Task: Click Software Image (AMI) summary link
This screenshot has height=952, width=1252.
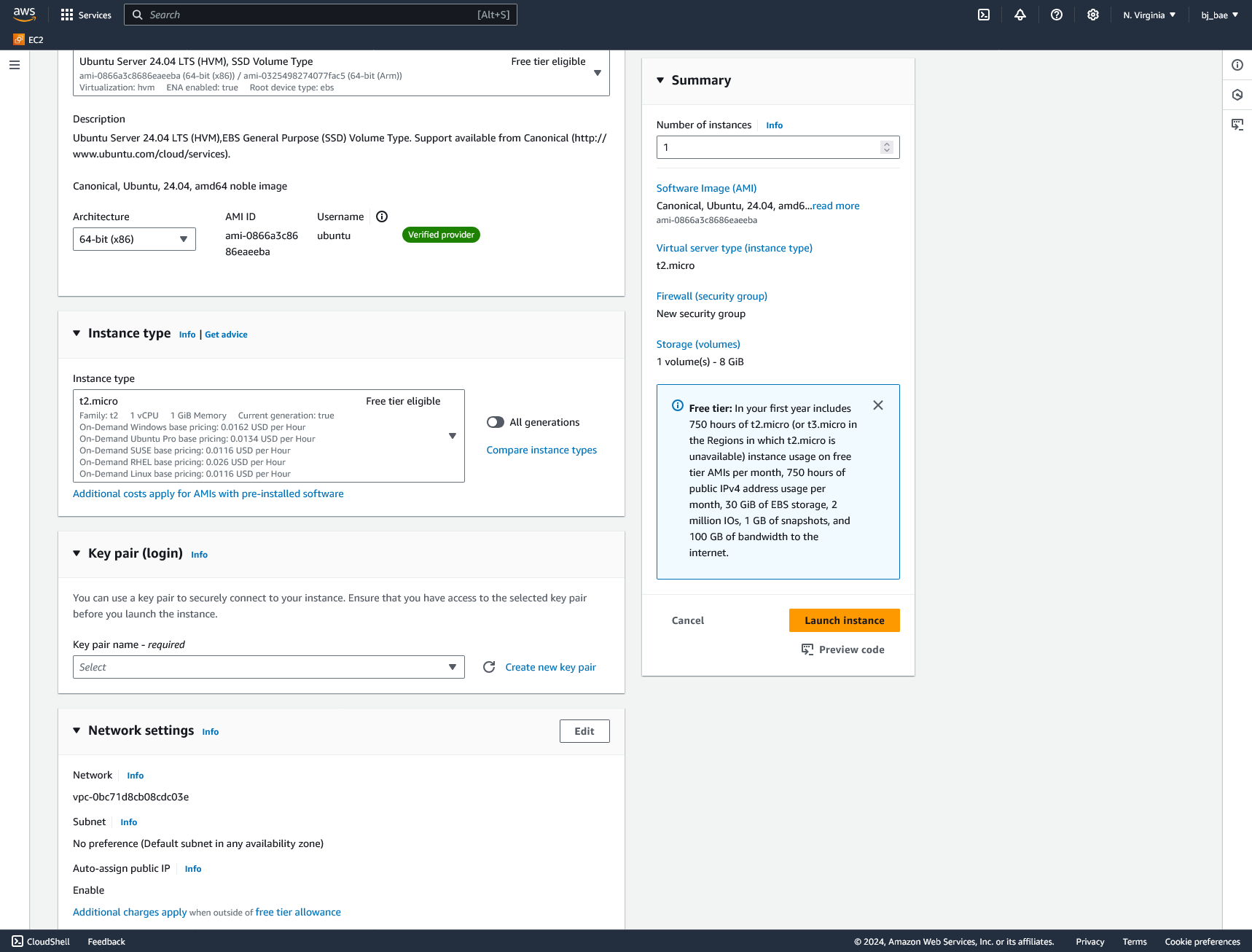Action: tap(706, 188)
